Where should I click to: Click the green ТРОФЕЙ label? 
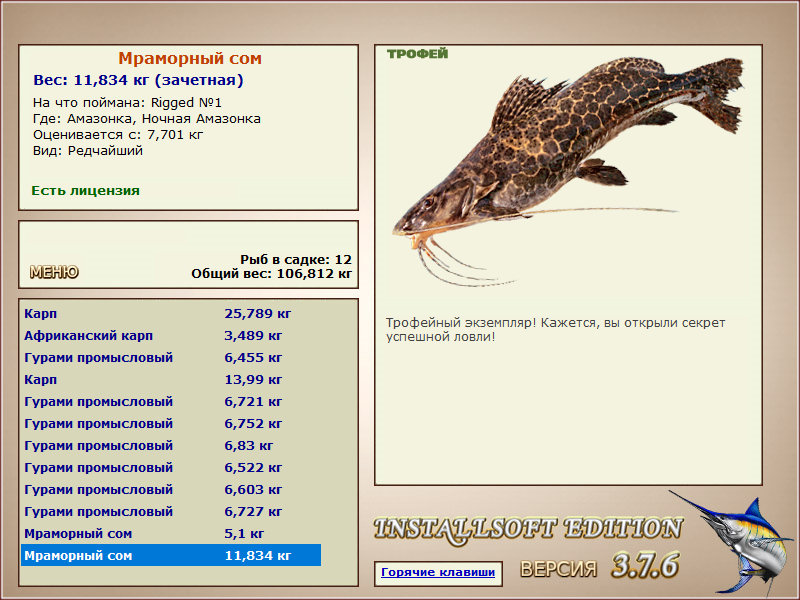(417, 54)
